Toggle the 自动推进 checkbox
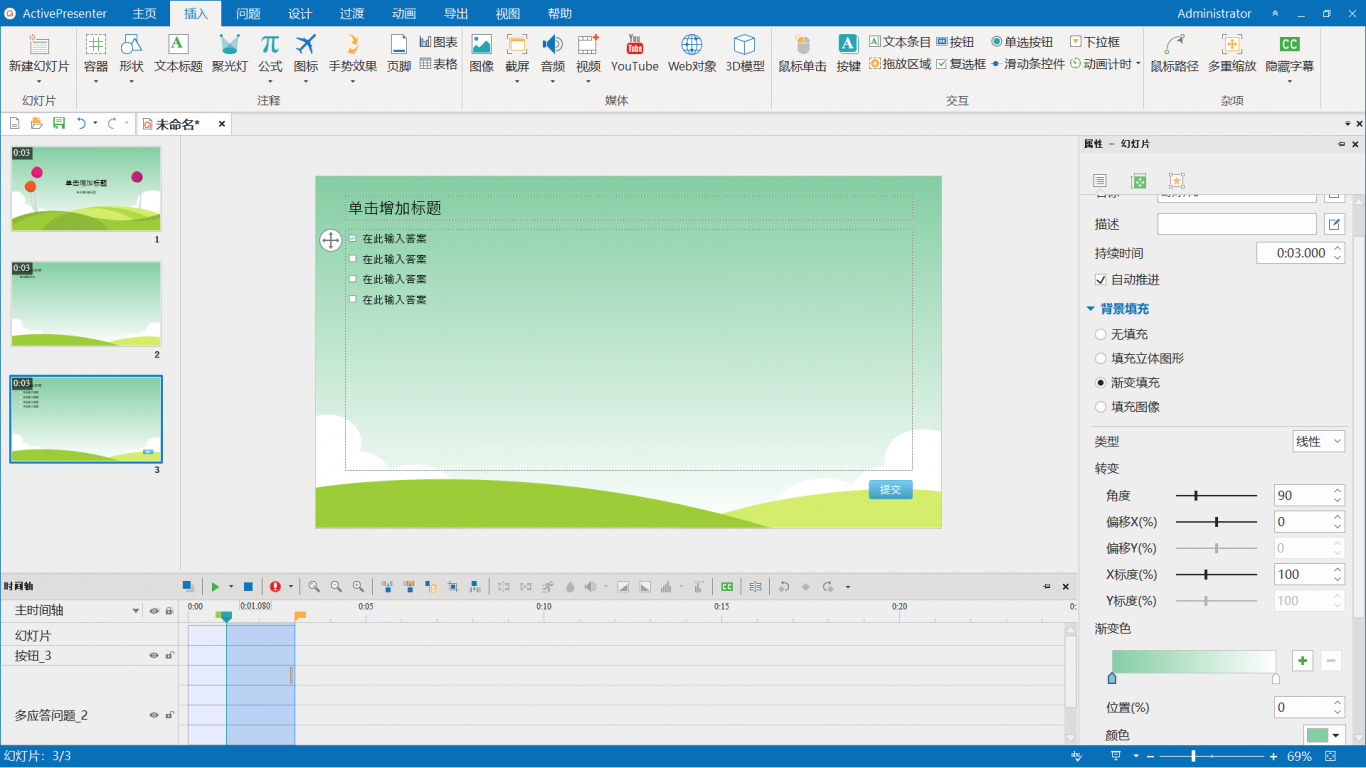1366x768 pixels. 1101,280
